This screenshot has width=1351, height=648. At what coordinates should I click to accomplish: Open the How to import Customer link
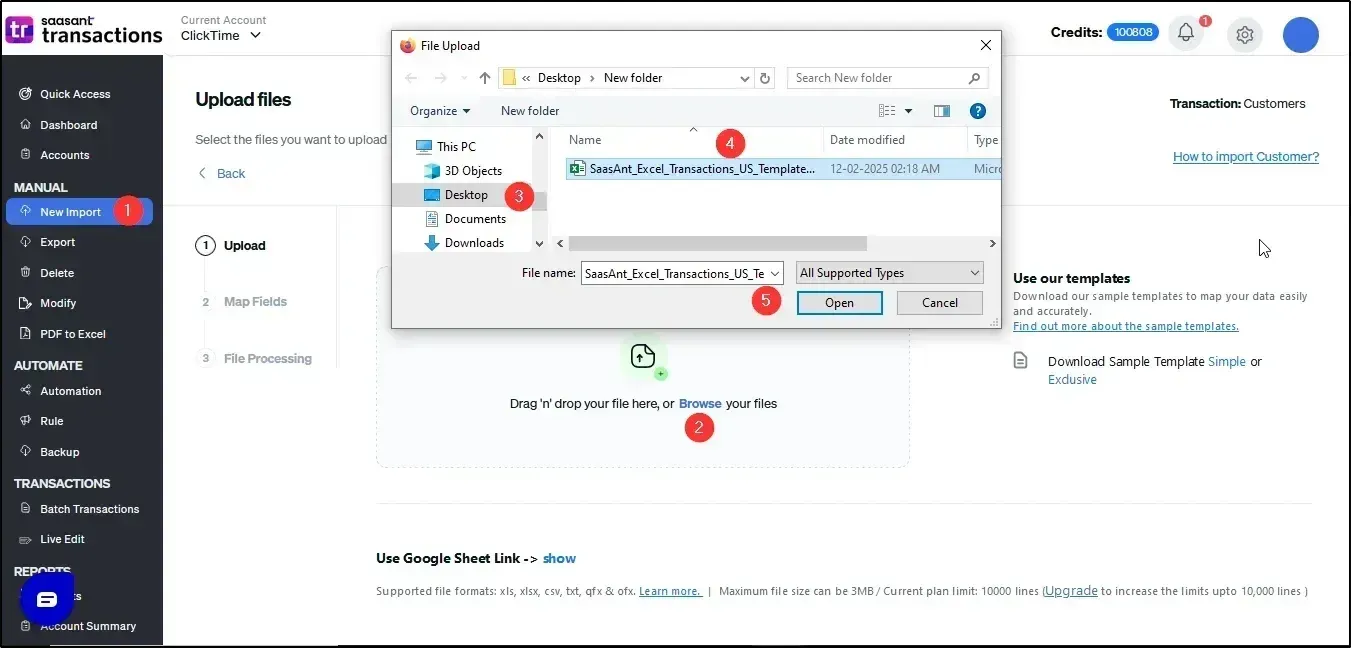tap(1246, 157)
